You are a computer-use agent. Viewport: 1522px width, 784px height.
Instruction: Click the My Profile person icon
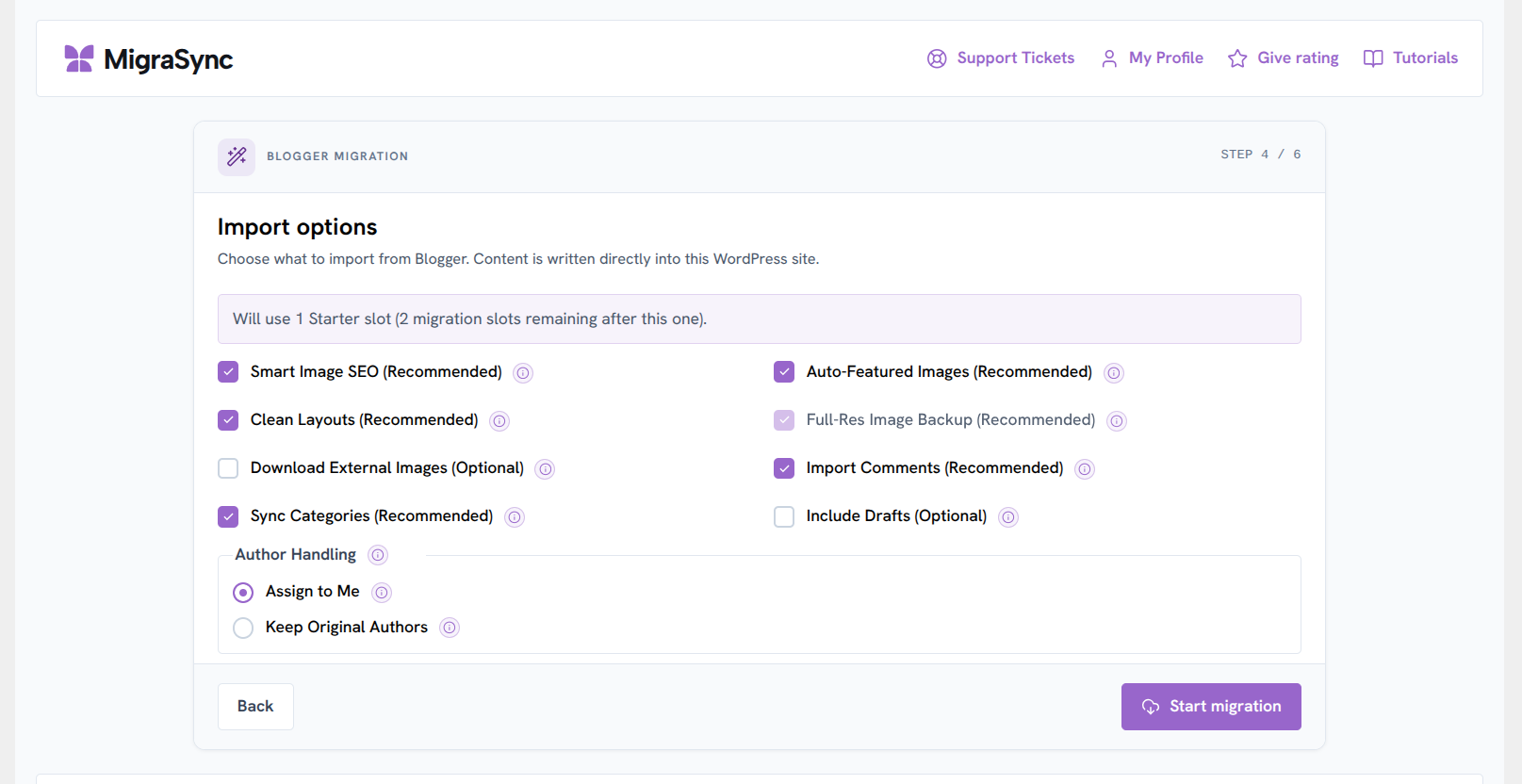(x=1109, y=58)
